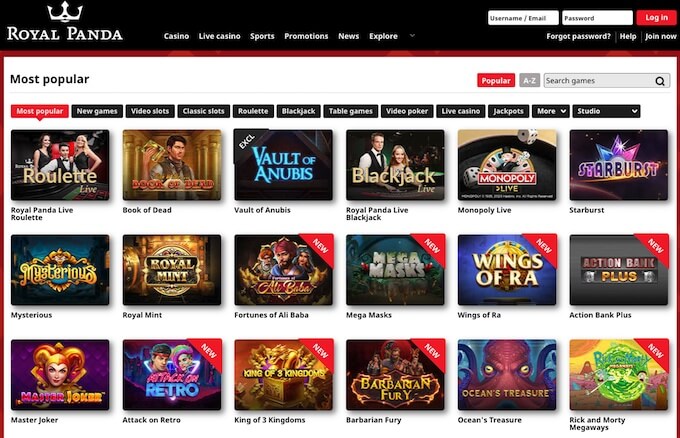Open the Live casino menu item
680x438 pixels.
pyautogui.click(x=219, y=36)
